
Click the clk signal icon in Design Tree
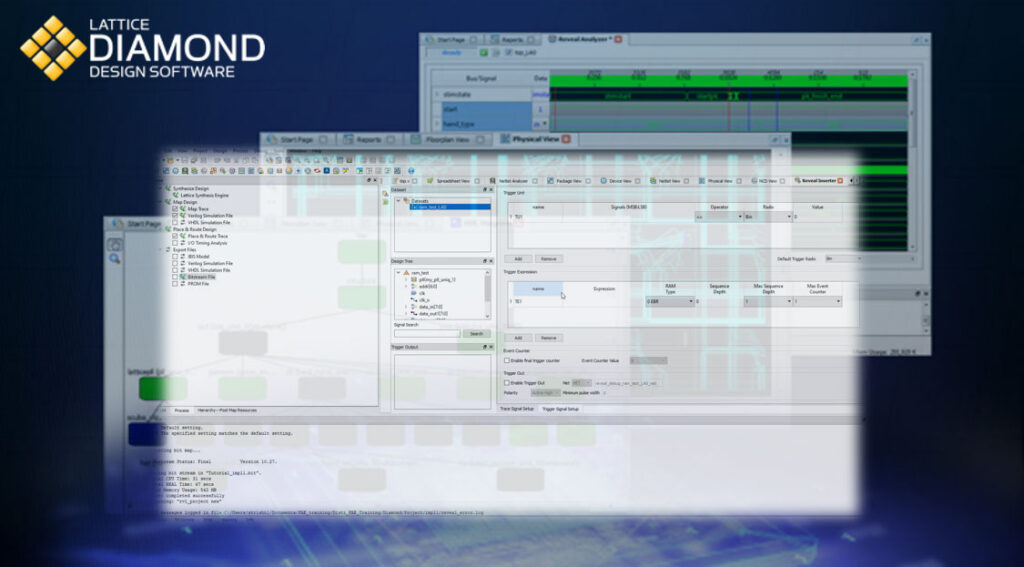[412, 293]
